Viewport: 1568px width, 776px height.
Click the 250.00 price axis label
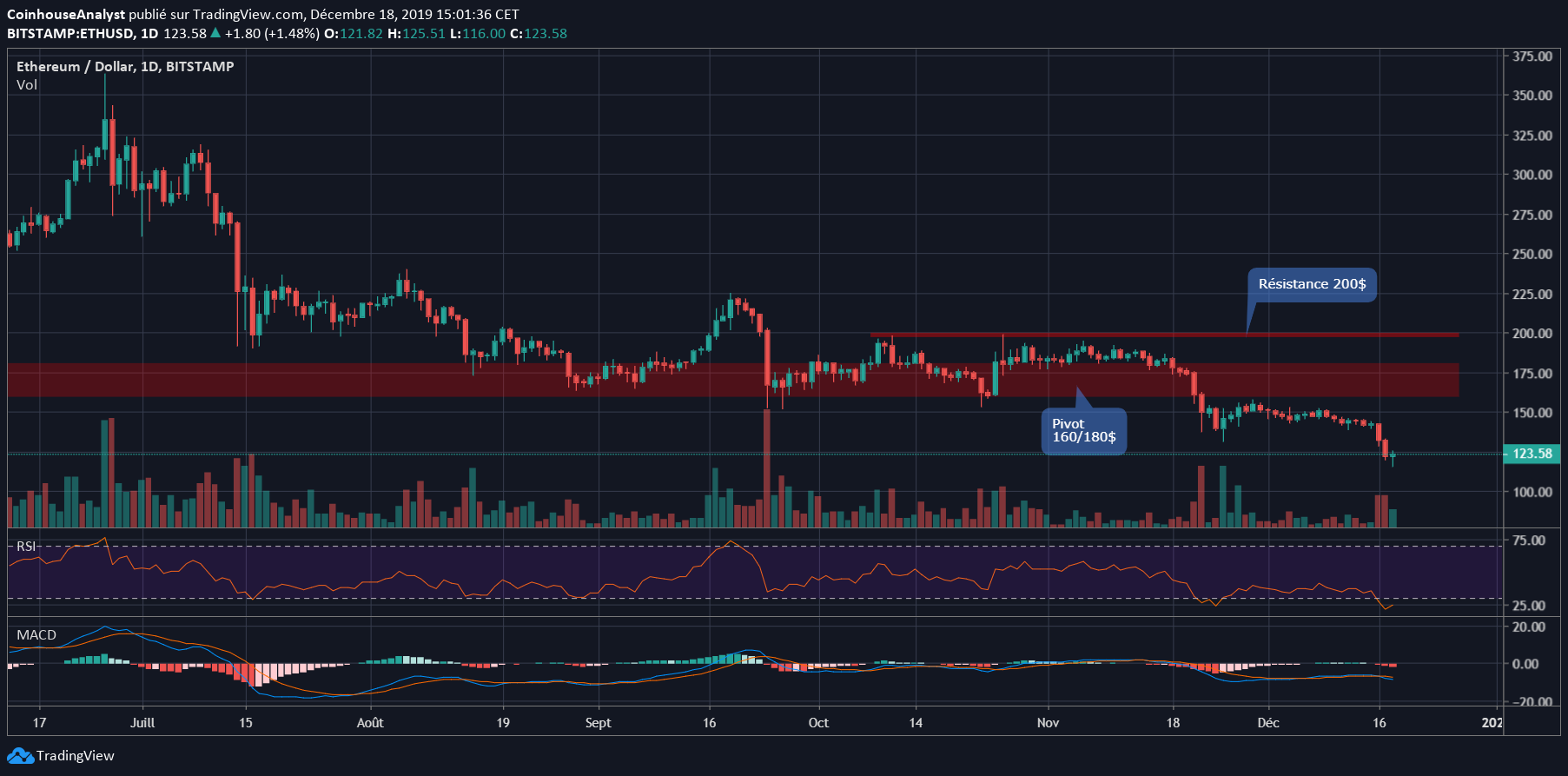point(1532,255)
